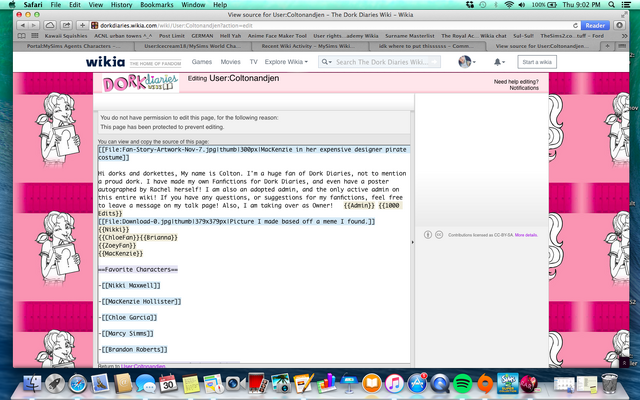Open the Games hub link
The height and width of the screenshot is (400, 640).
(x=202, y=62)
